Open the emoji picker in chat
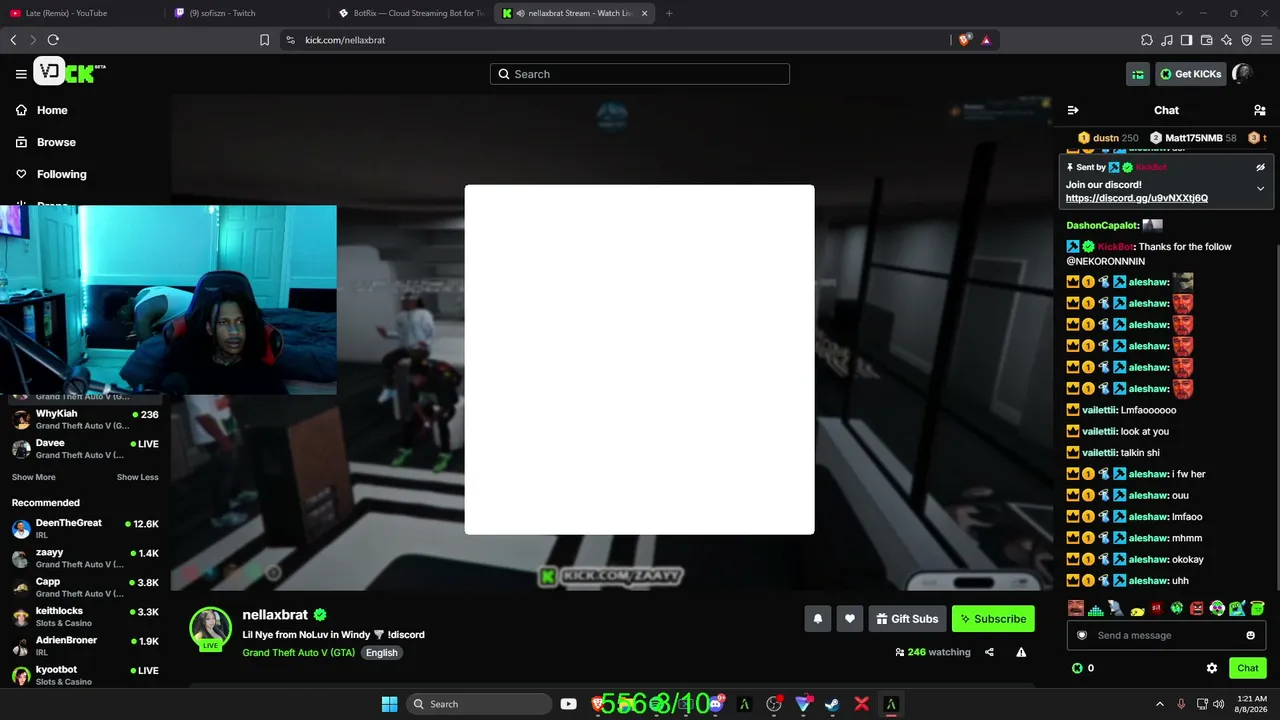The image size is (1280, 720). click(x=1251, y=635)
